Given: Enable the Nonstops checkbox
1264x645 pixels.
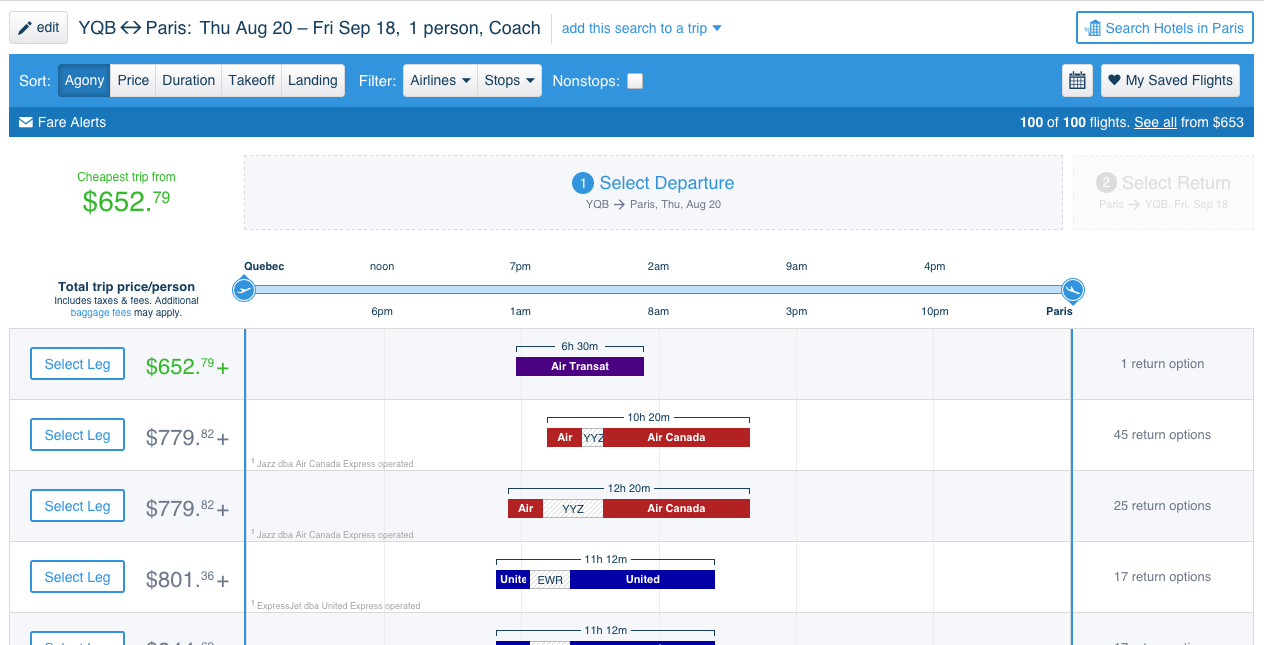Looking at the screenshot, I should [x=635, y=81].
